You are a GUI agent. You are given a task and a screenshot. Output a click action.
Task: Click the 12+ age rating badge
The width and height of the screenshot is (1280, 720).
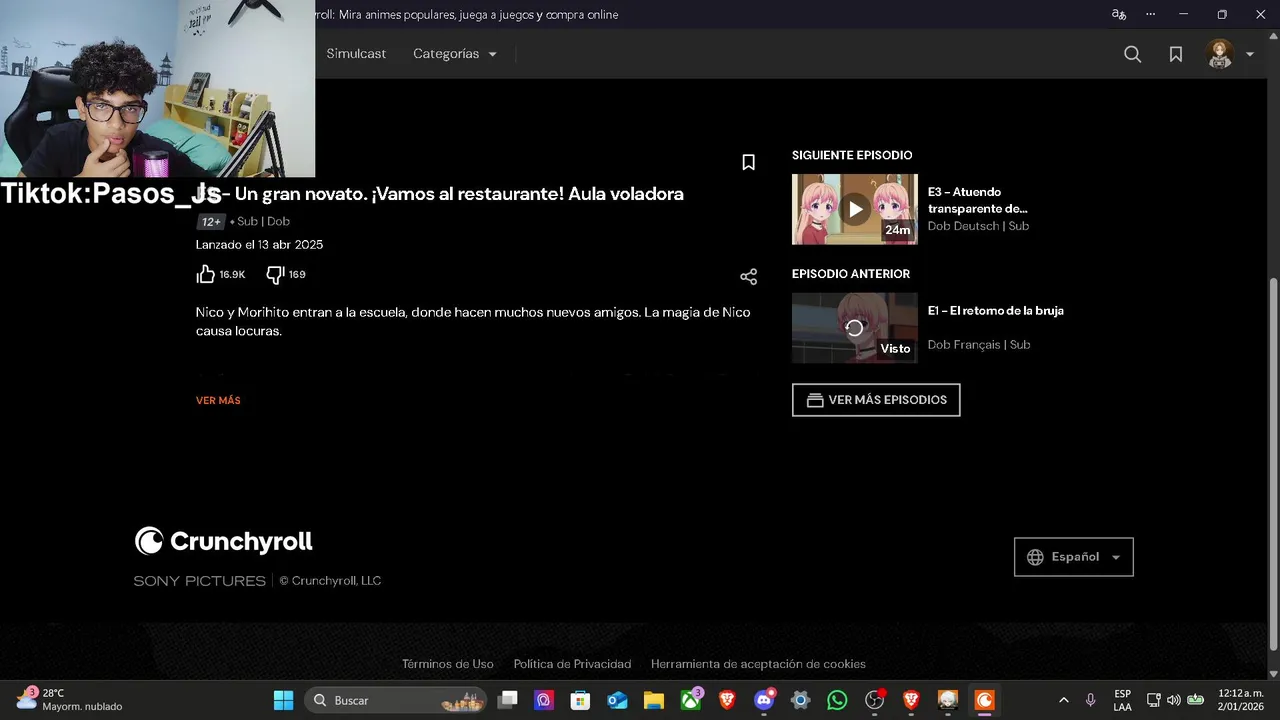[x=211, y=222]
